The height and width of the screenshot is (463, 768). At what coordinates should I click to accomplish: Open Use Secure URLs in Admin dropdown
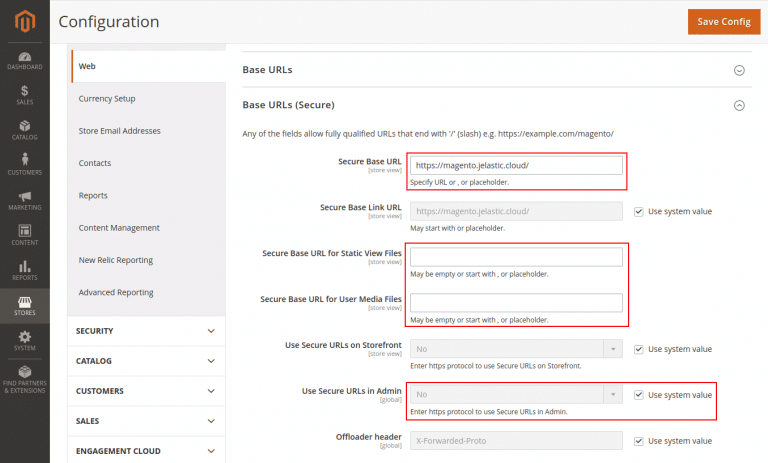coord(516,394)
